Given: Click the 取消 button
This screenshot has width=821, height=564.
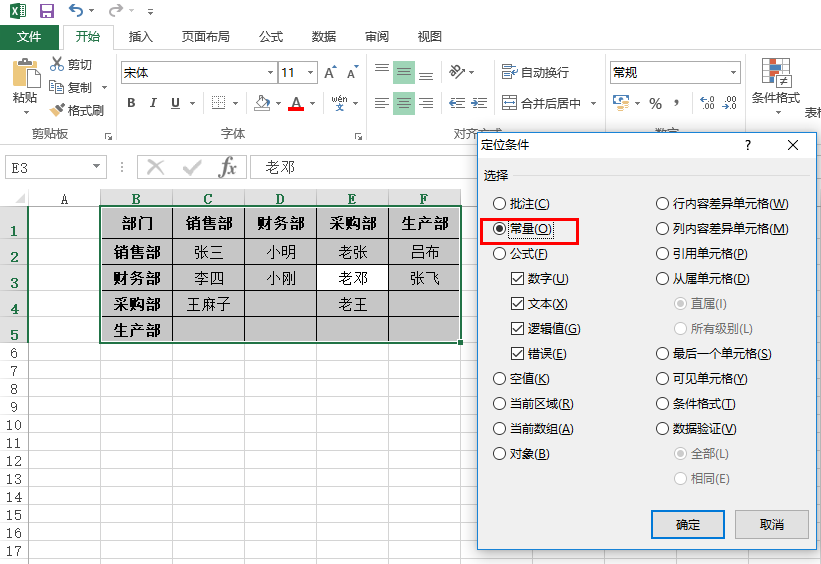Looking at the screenshot, I should [x=771, y=524].
